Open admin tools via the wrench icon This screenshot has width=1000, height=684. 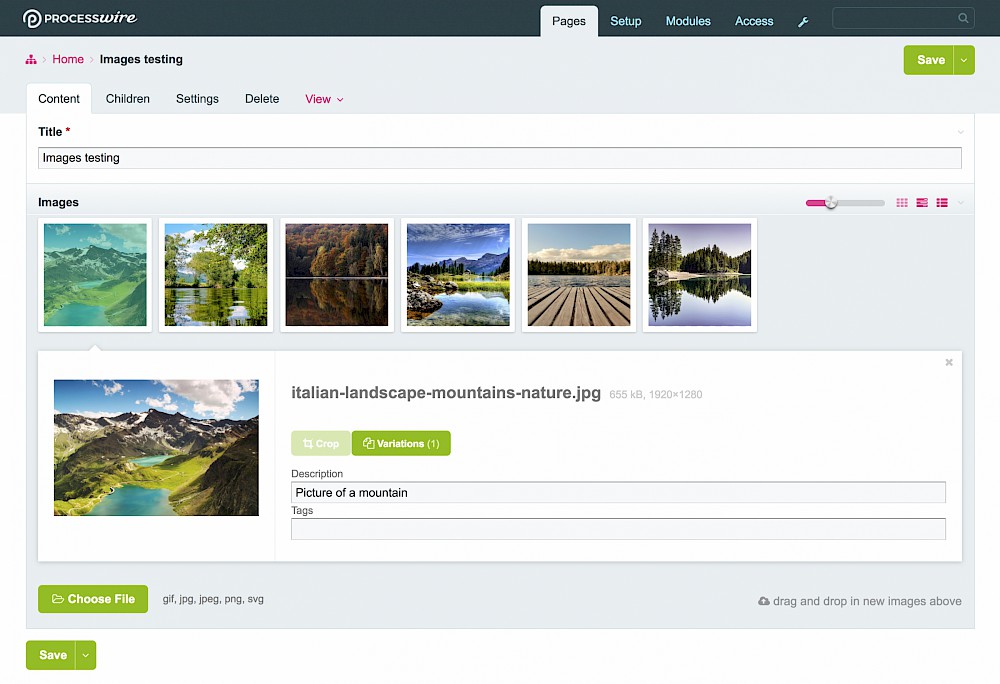(x=803, y=21)
